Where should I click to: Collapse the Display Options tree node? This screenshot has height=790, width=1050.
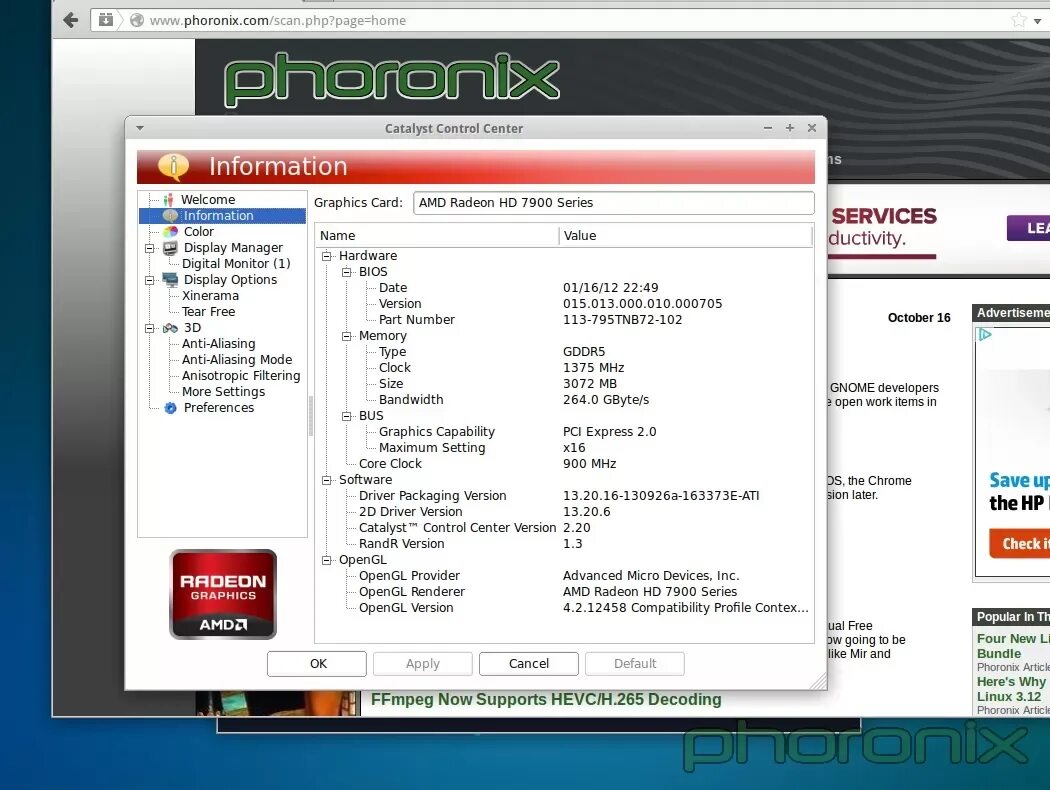149,281
